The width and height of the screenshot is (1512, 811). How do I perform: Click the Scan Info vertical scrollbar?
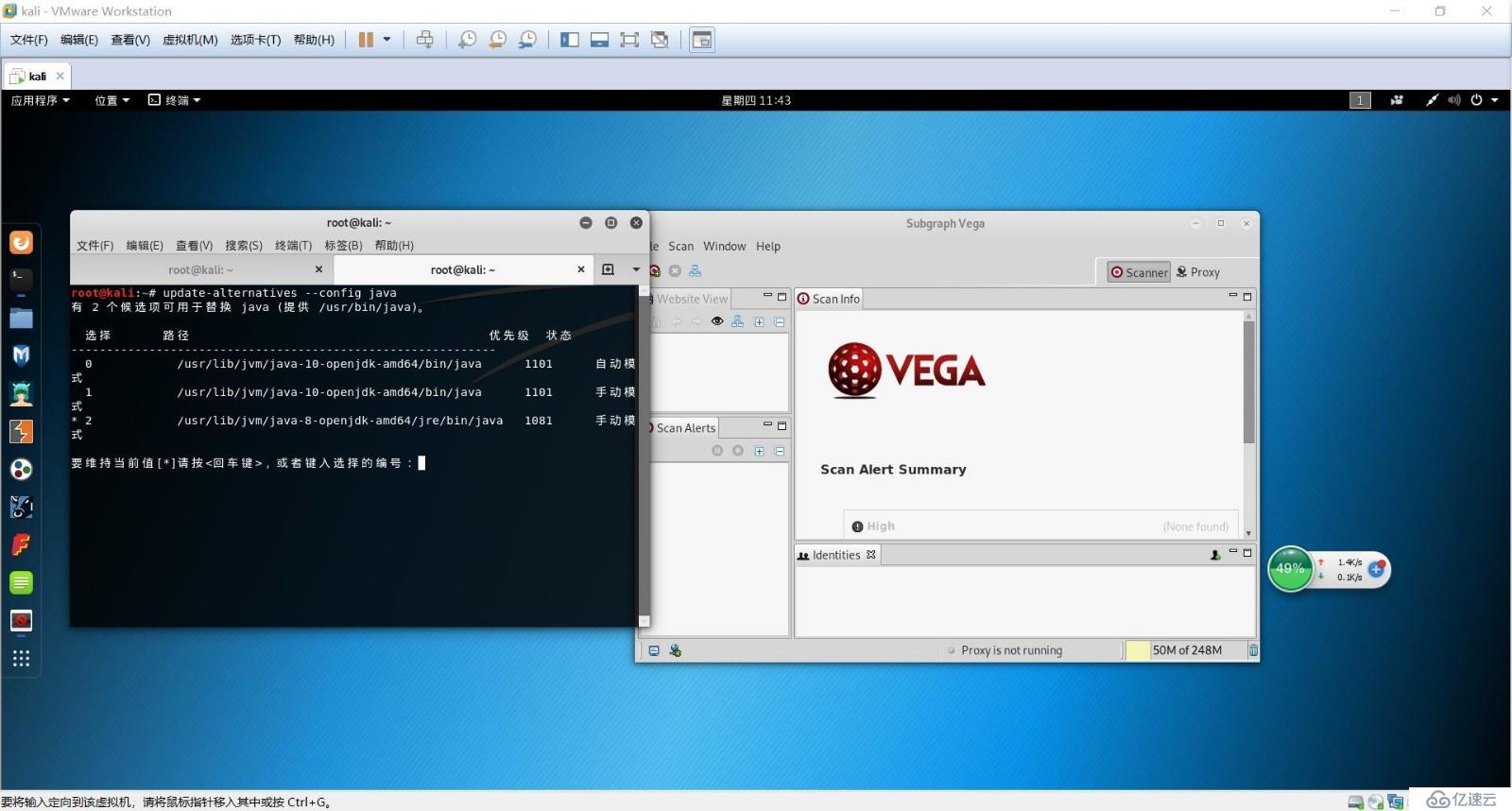coord(1248,383)
